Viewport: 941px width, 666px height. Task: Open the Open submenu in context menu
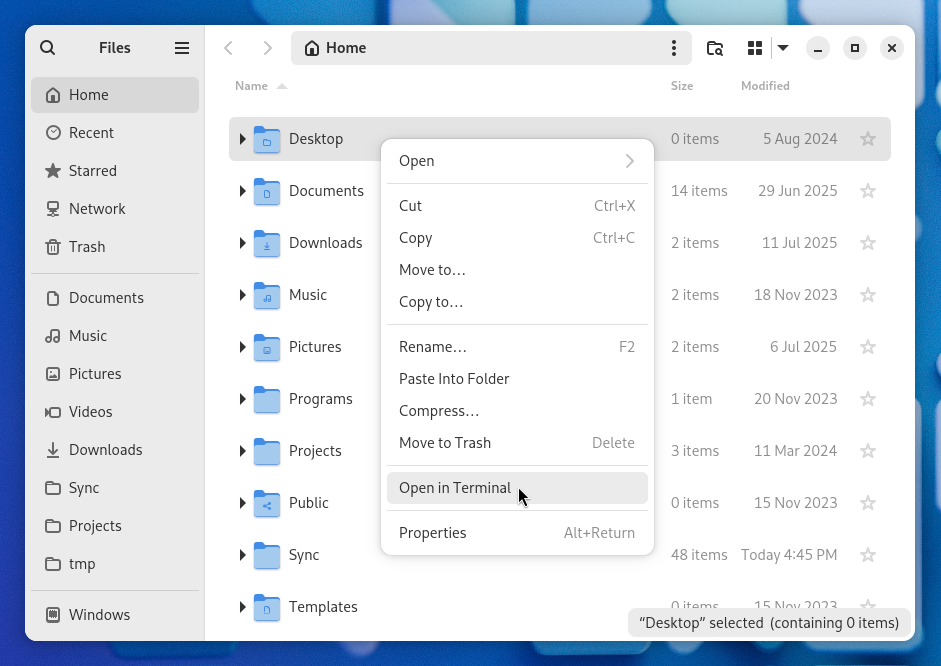[517, 161]
